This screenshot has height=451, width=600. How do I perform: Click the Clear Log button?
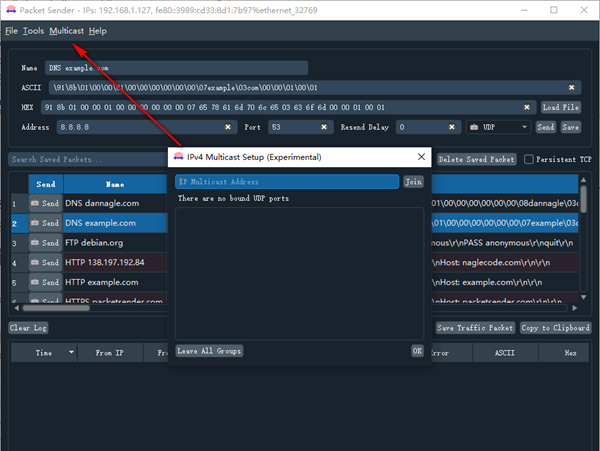[28, 328]
